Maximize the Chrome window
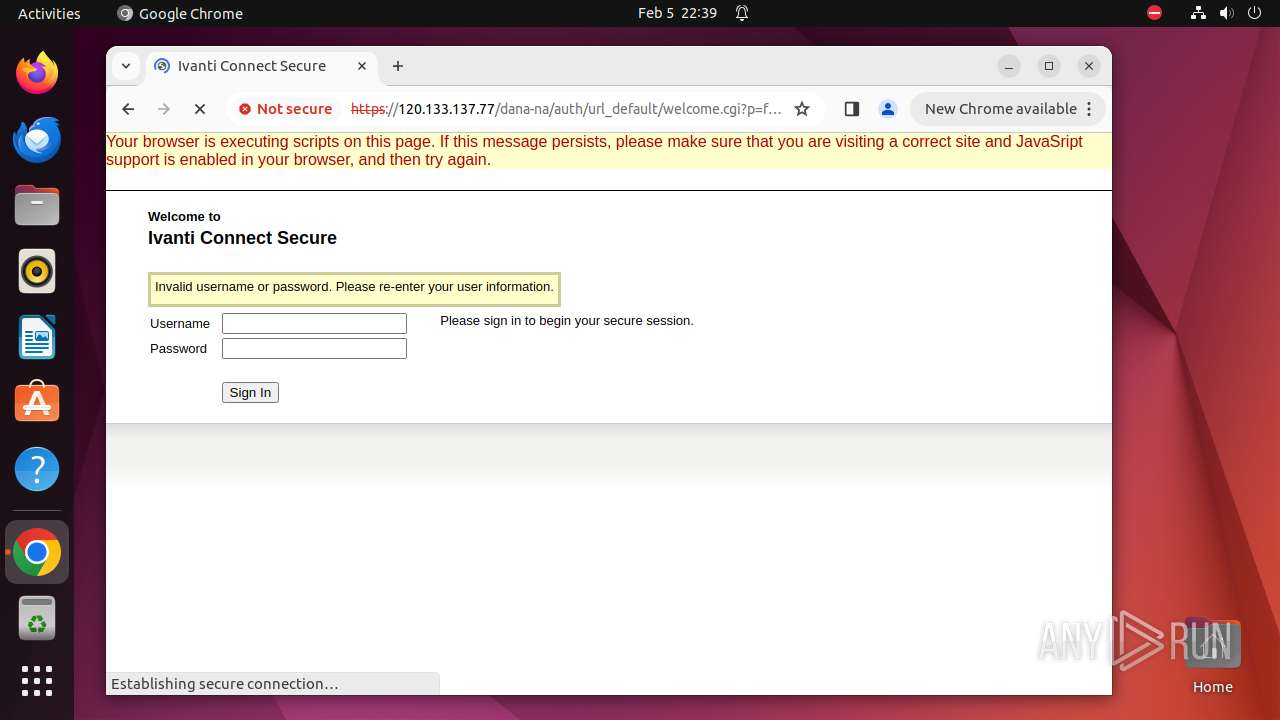Screen dimensions: 1280x720 click(x=1049, y=66)
